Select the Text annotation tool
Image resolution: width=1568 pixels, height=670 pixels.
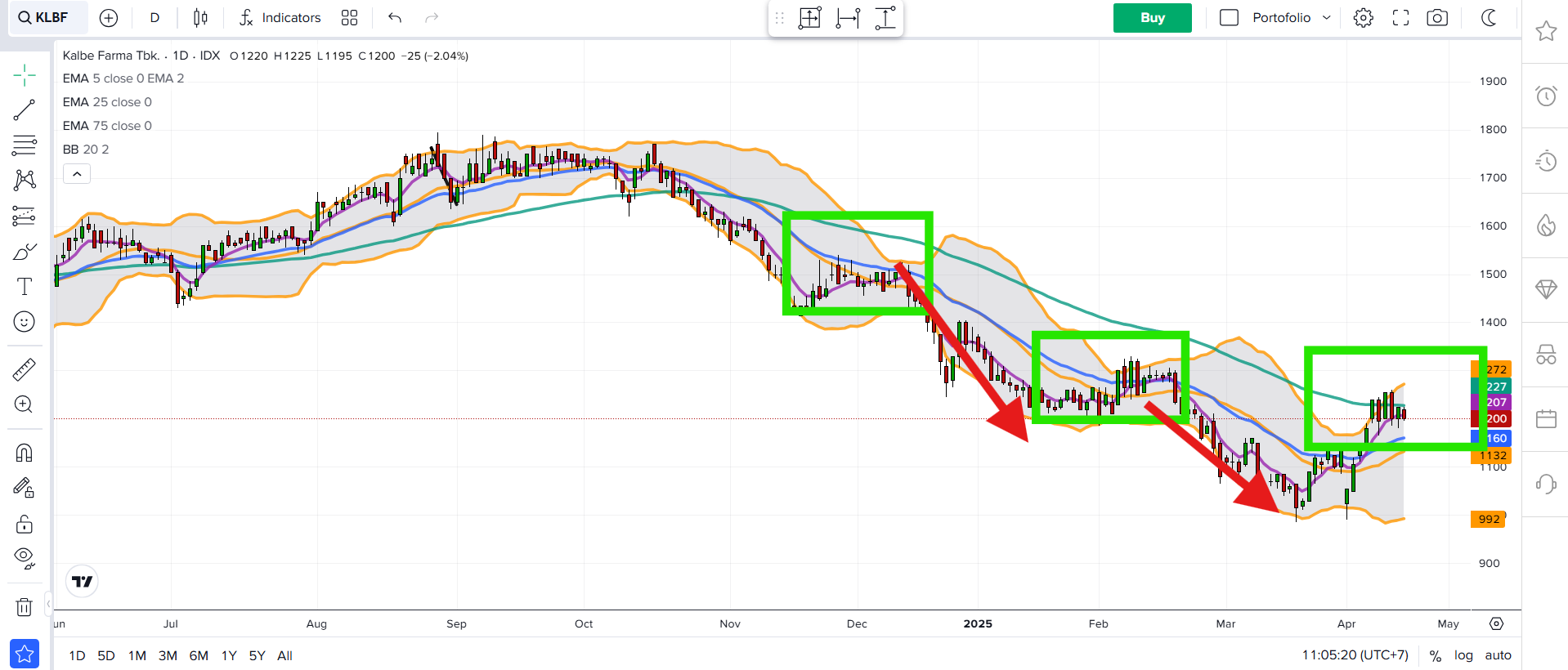click(25, 287)
